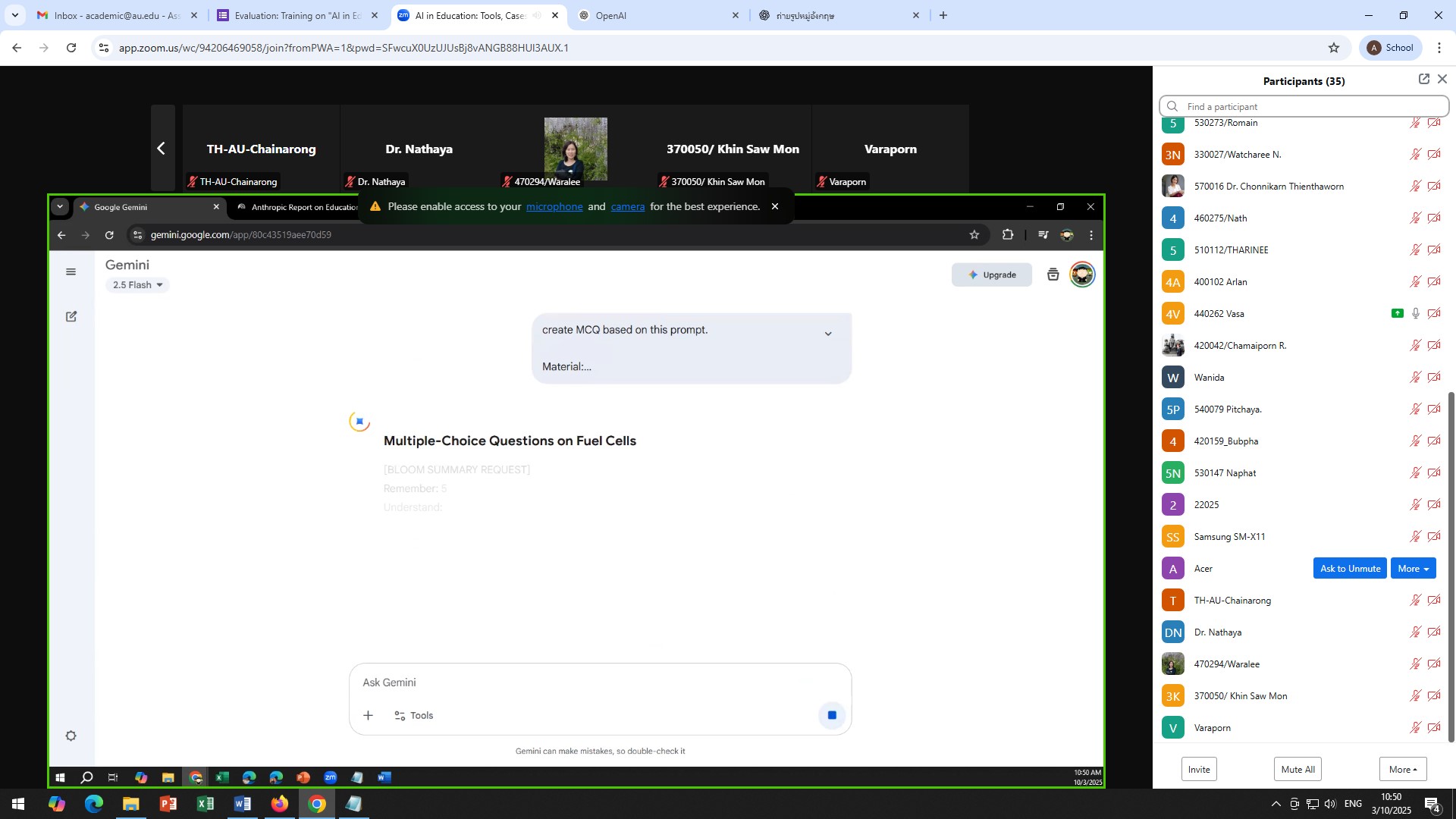This screenshot has width=1456, height=819.
Task: Pop out the Participants panel
Action: (1423, 79)
